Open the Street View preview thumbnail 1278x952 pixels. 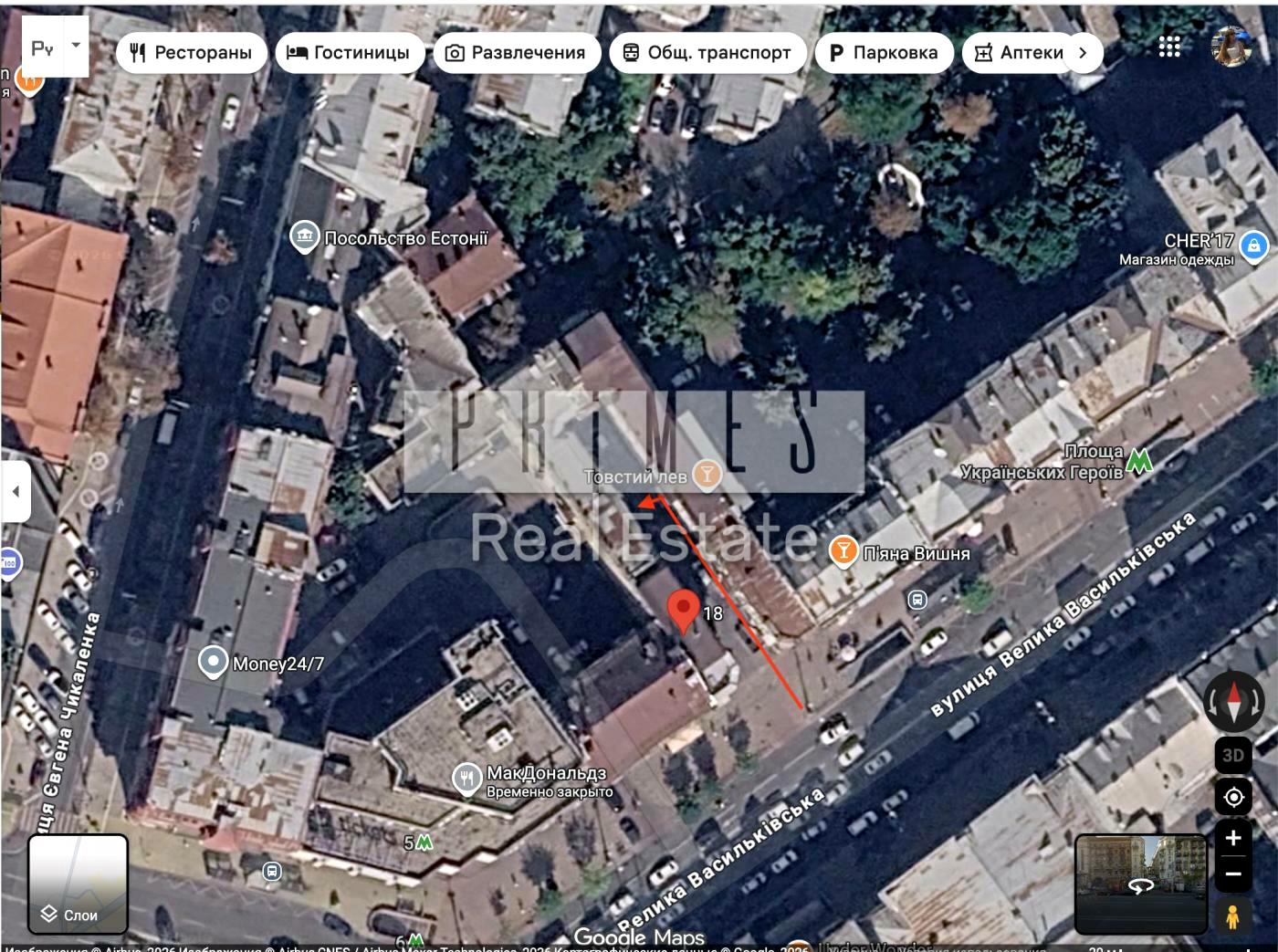1141,884
